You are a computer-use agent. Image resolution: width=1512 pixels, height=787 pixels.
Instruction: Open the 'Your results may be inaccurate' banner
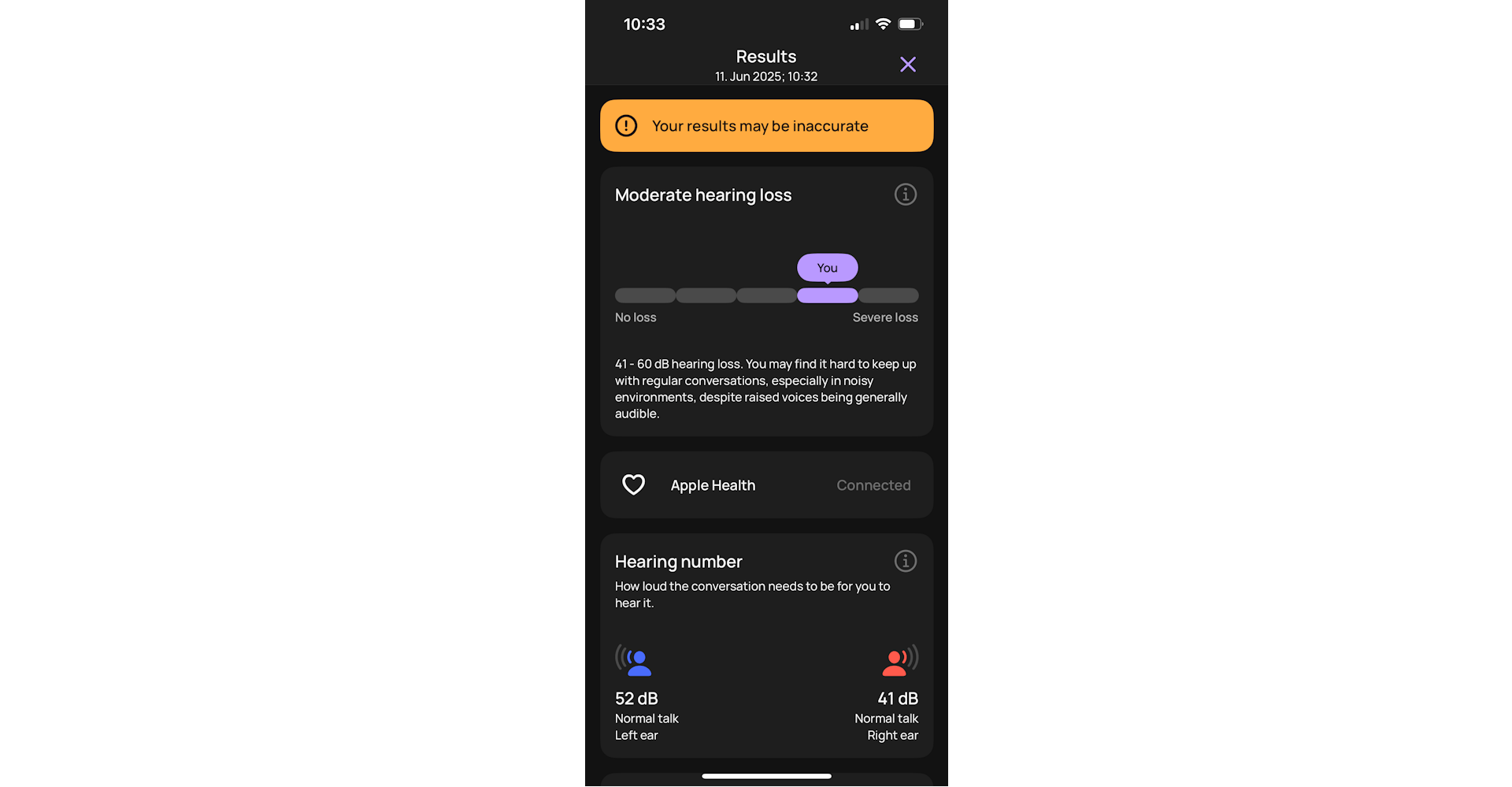[766, 126]
